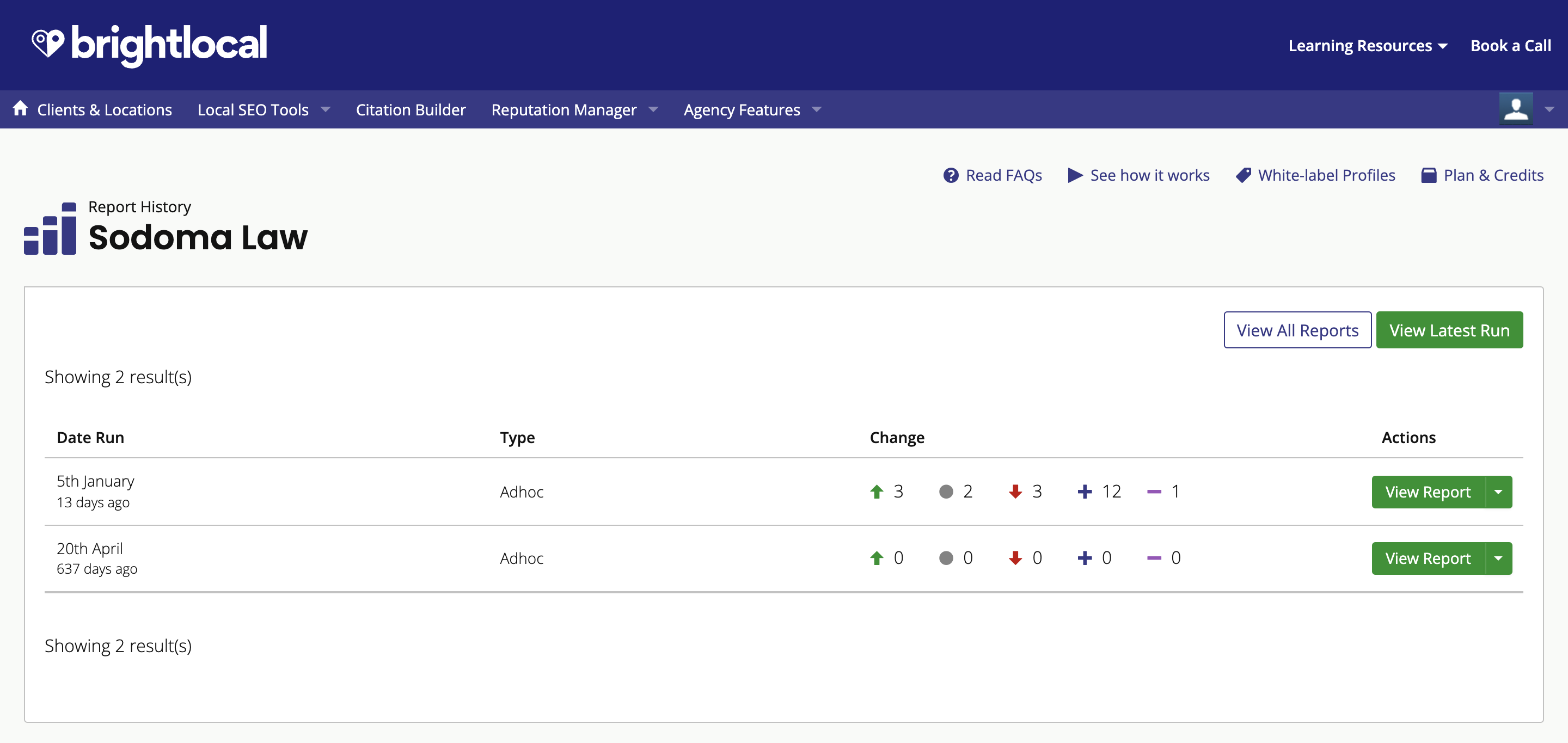The width and height of the screenshot is (1568, 743).
Task: Click grey circle icon in 20th April row
Action: point(946,557)
